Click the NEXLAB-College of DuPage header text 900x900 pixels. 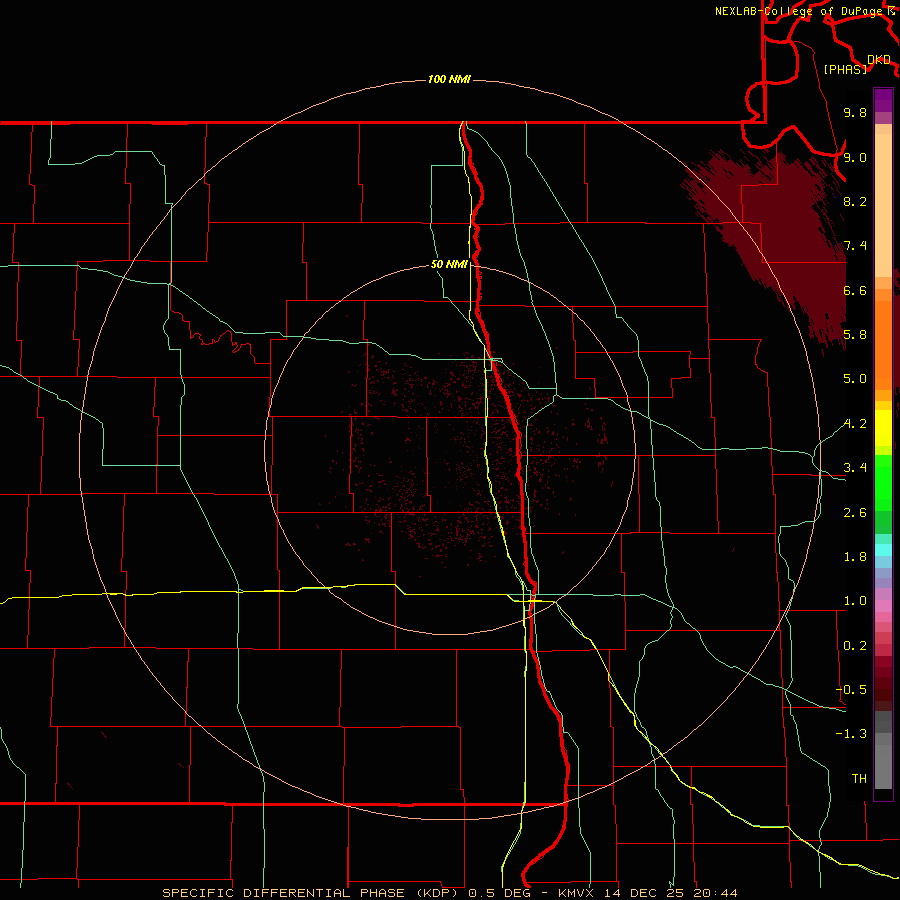click(x=798, y=11)
